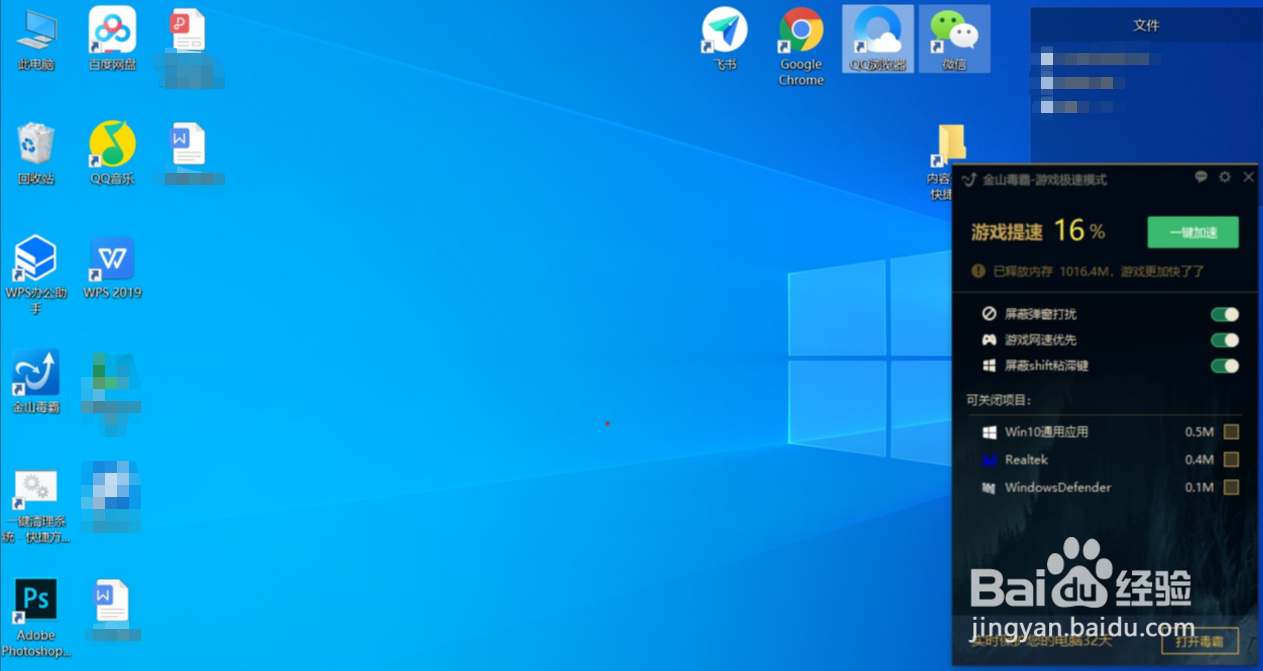Launch Adobe Photoshop shortcut
This screenshot has height=671, width=1263.
(36, 617)
